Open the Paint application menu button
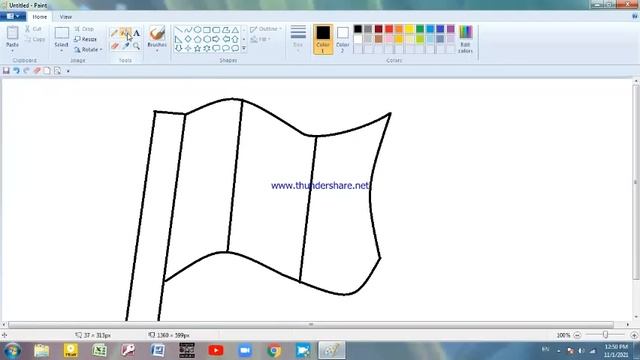Viewport: 640px width, 360px height. tap(13, 17)
